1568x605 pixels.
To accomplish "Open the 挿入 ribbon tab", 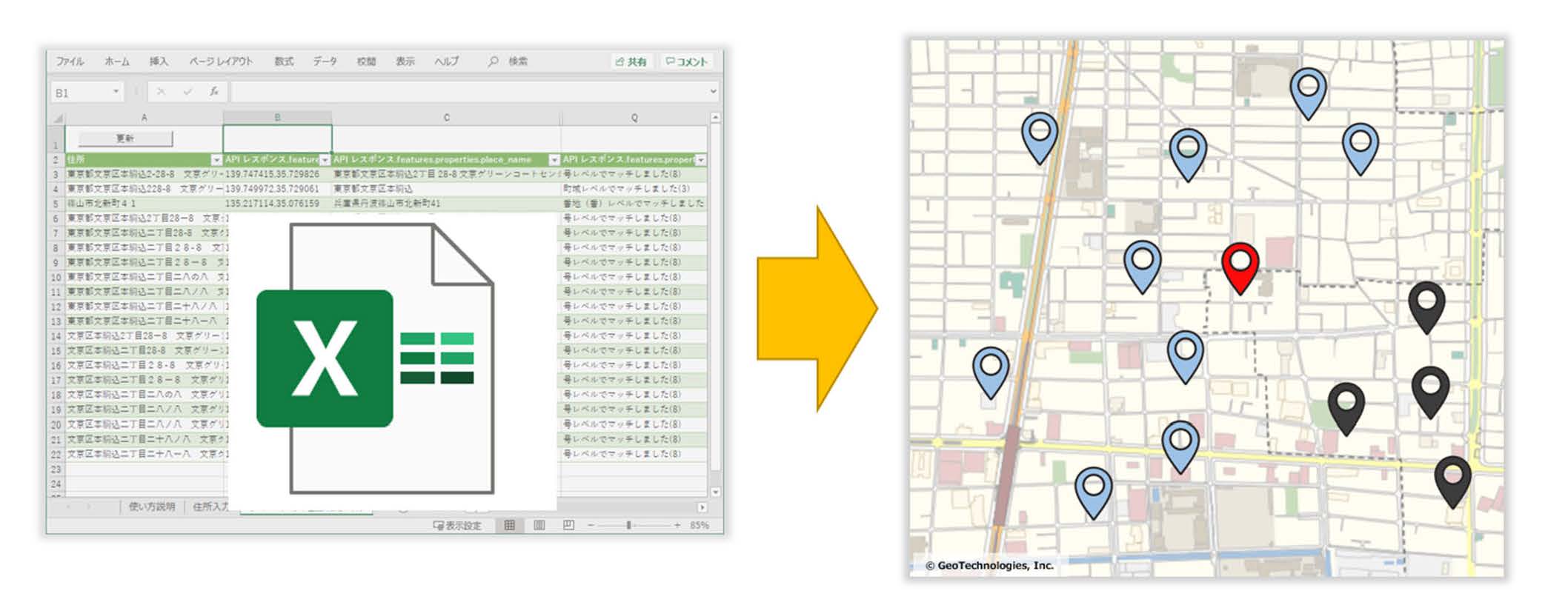I will coord(159,61).
